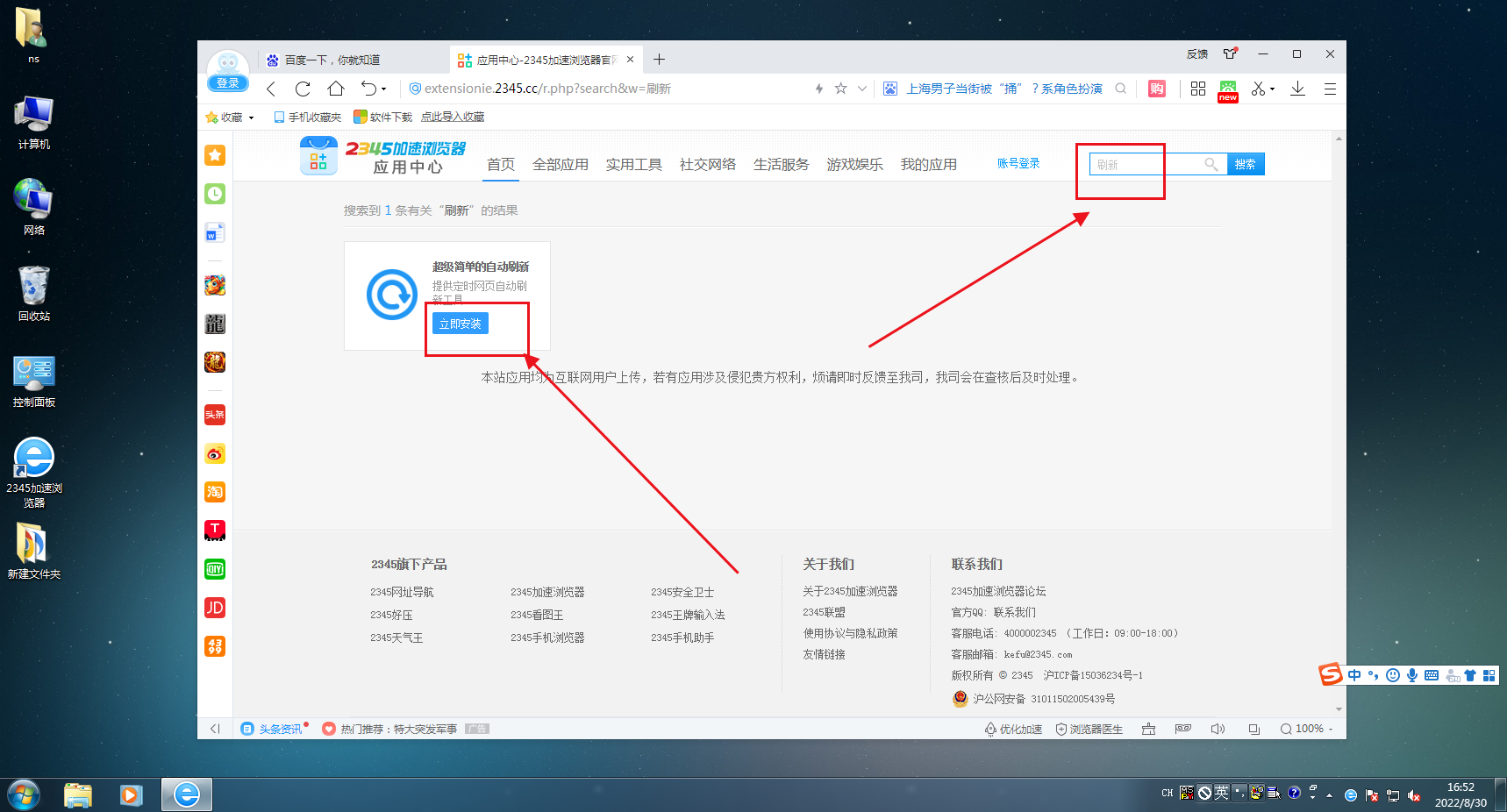The width and height of the screenshot is (1507, 812).
Task: Open the 2345加速浏览器论坛 footer link
Action: (x=998, y=591)
